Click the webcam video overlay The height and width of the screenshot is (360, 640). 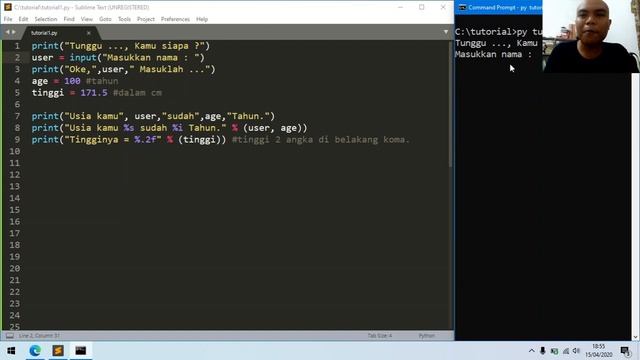click(591, 37)
